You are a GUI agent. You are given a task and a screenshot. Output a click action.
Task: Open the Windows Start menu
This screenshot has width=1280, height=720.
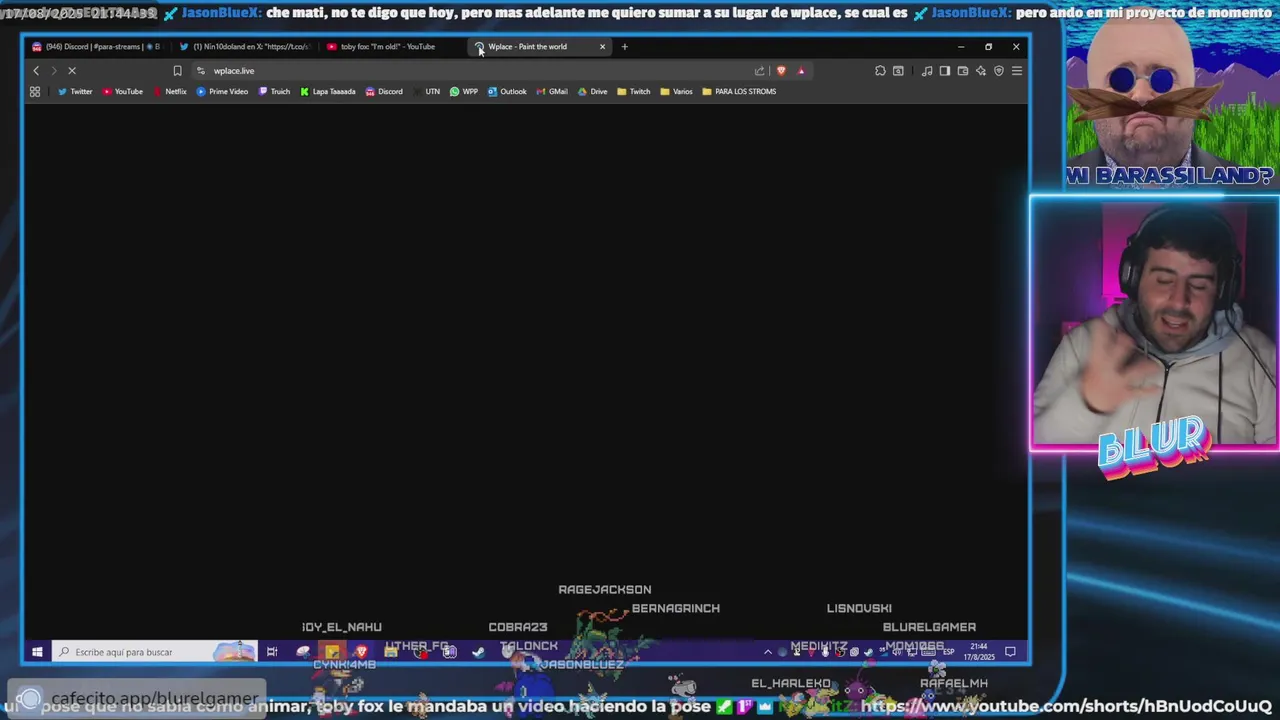tap(37, 652)
